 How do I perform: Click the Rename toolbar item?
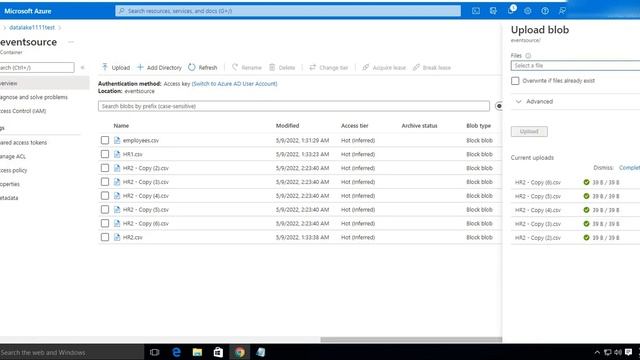pos(247,67)
